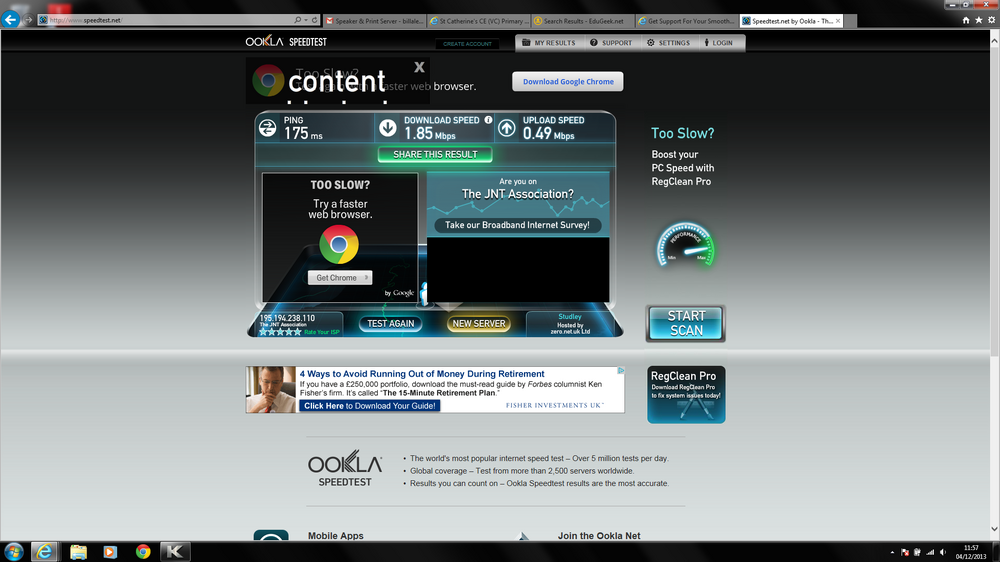Click Take our Broadband Internet Survey
Screen dimensions: 1000x562
click(x=517, y=225)
